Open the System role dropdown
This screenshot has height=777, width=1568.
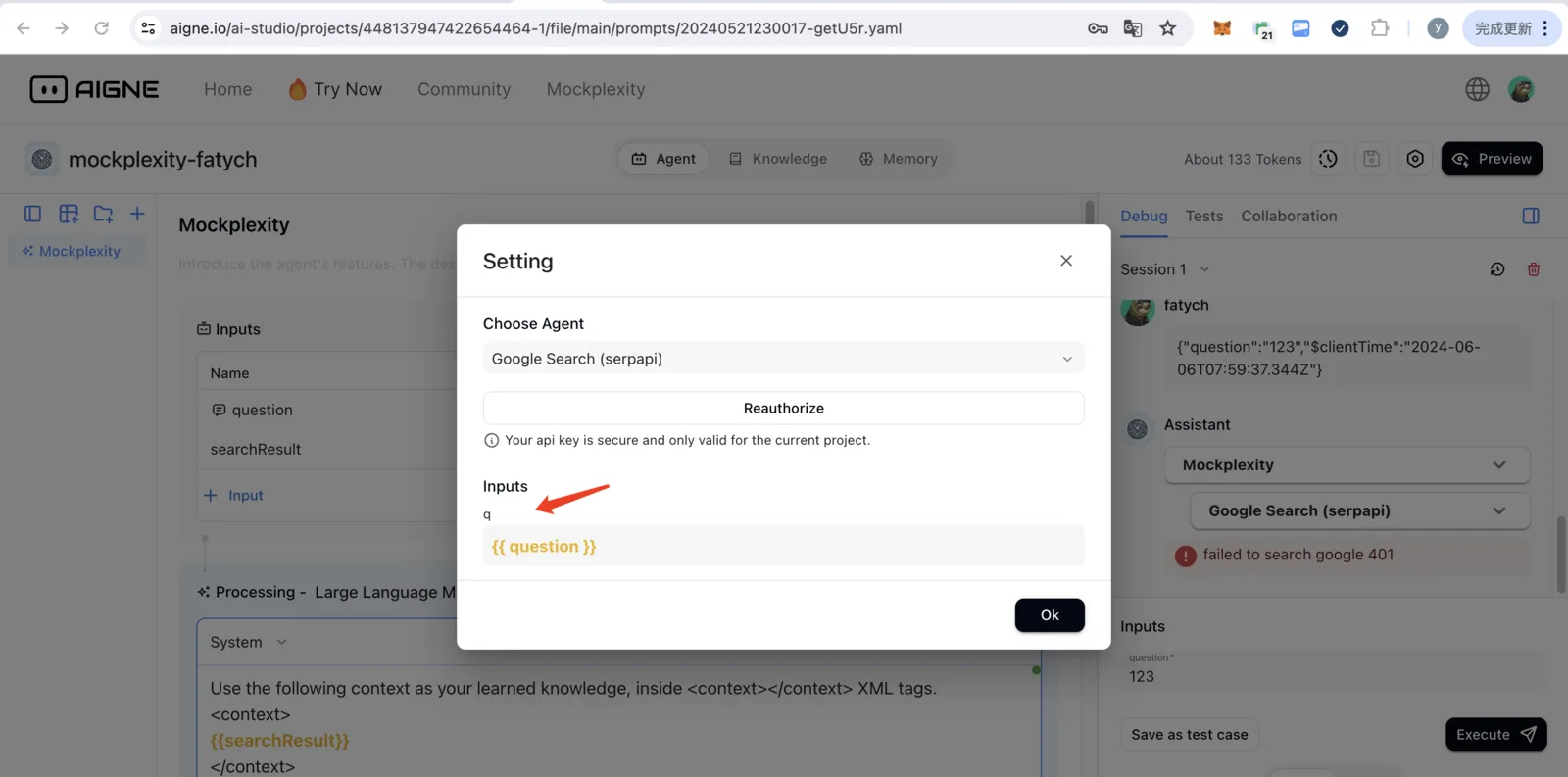(x=249, y=643)
